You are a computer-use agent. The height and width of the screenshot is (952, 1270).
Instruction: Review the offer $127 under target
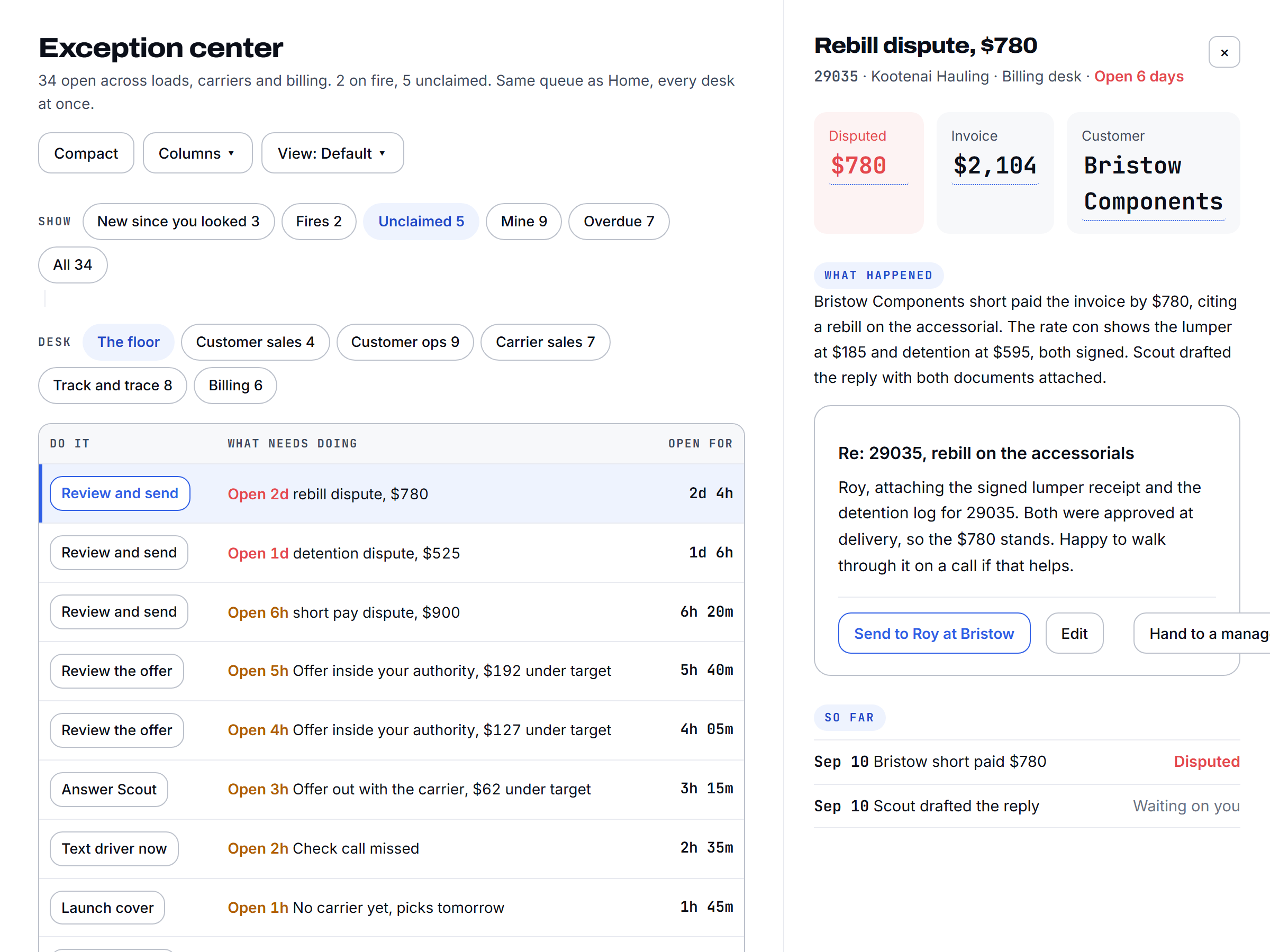(116, 730)
